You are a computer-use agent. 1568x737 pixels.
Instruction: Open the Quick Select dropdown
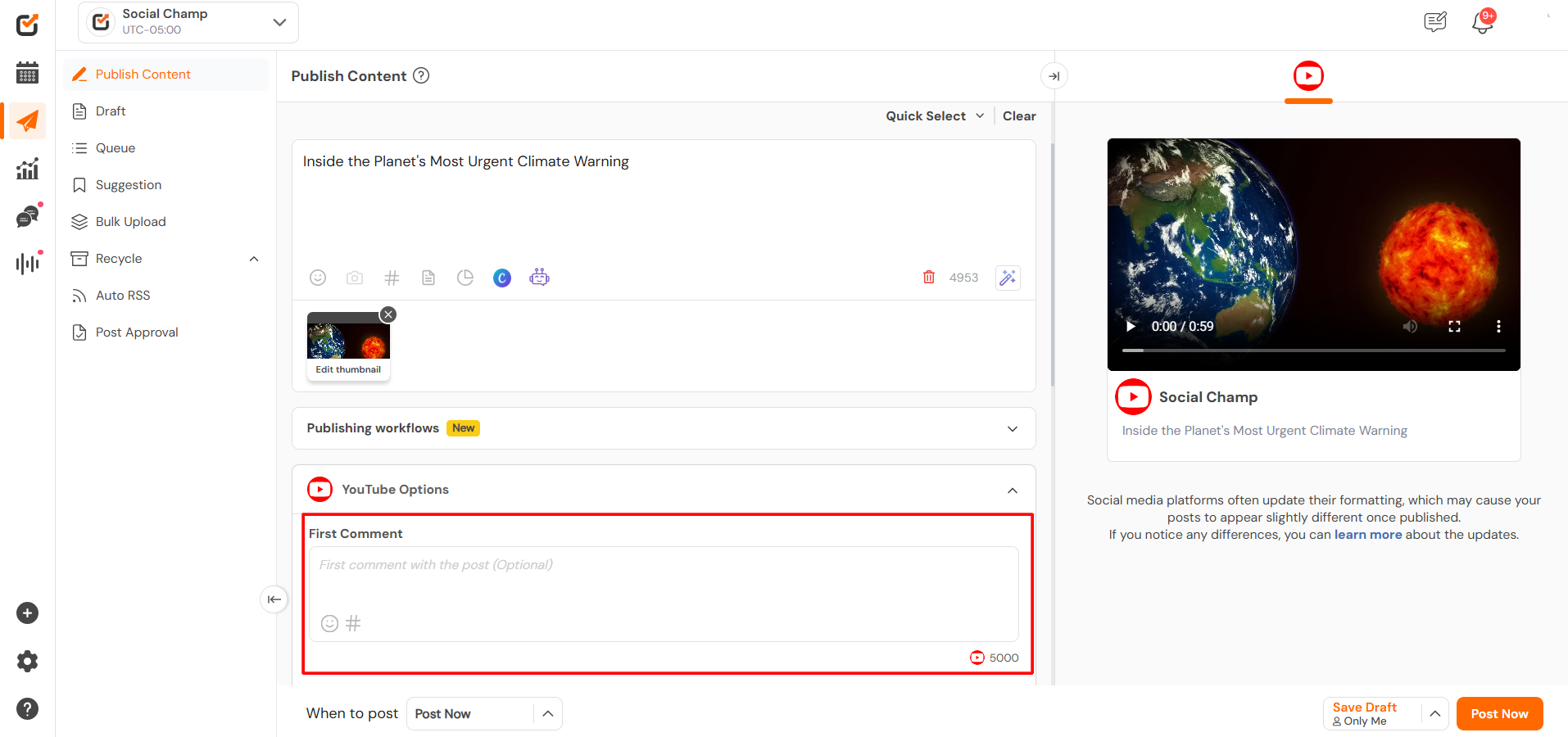click(x=935, y=116)
